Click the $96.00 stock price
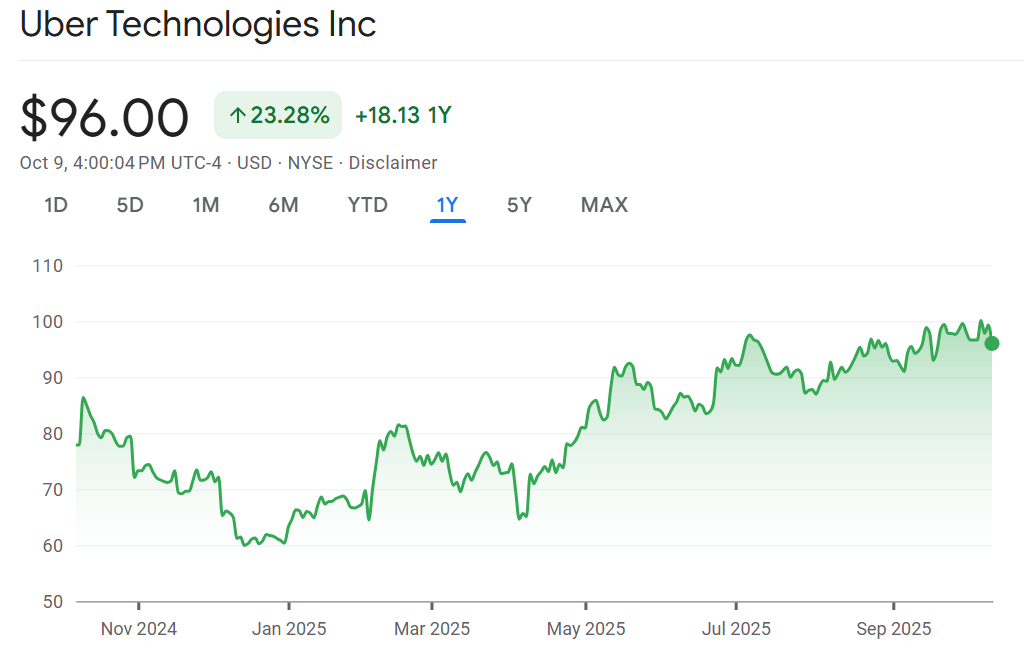The width and height of the screenshot is (1024, 658). point(105,117)
